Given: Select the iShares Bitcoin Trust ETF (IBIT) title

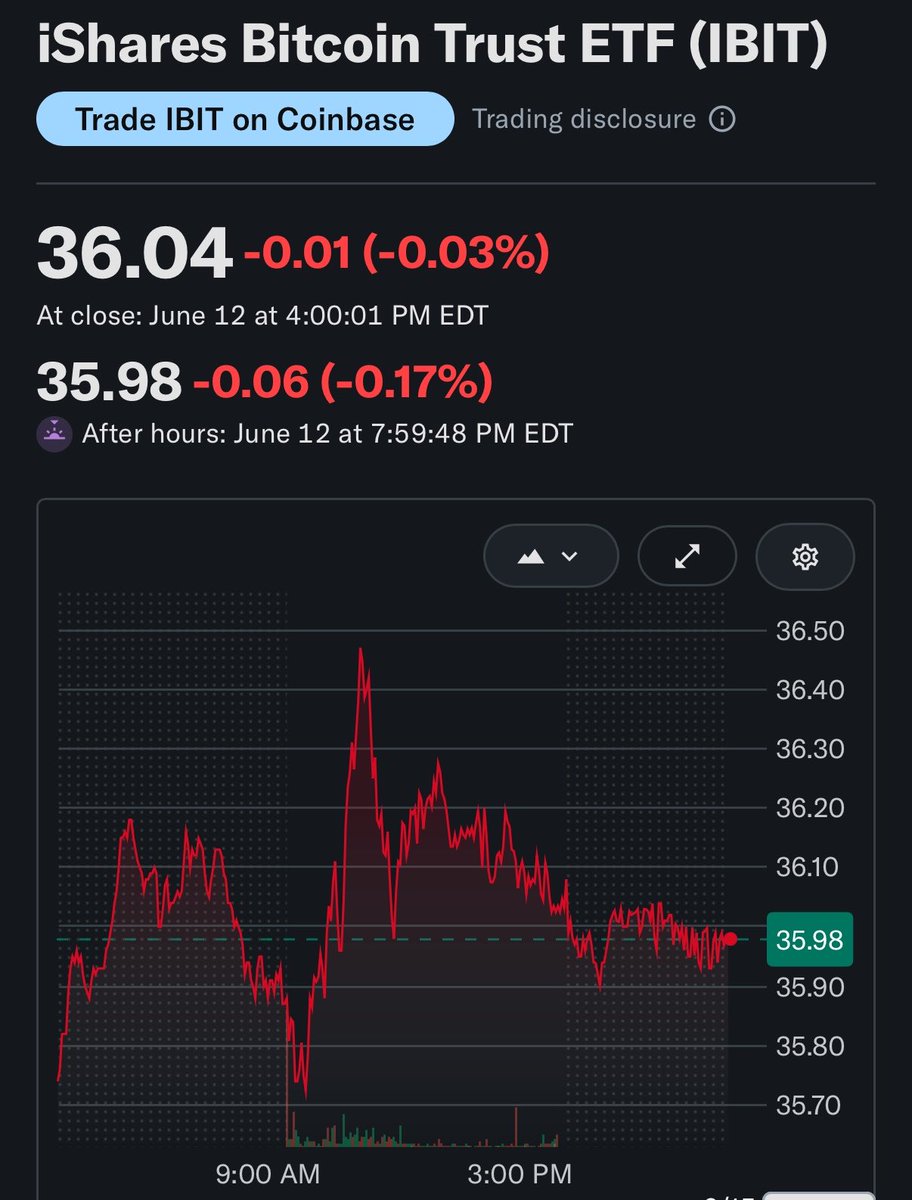Looking at the screenshot, I should 432,43.
